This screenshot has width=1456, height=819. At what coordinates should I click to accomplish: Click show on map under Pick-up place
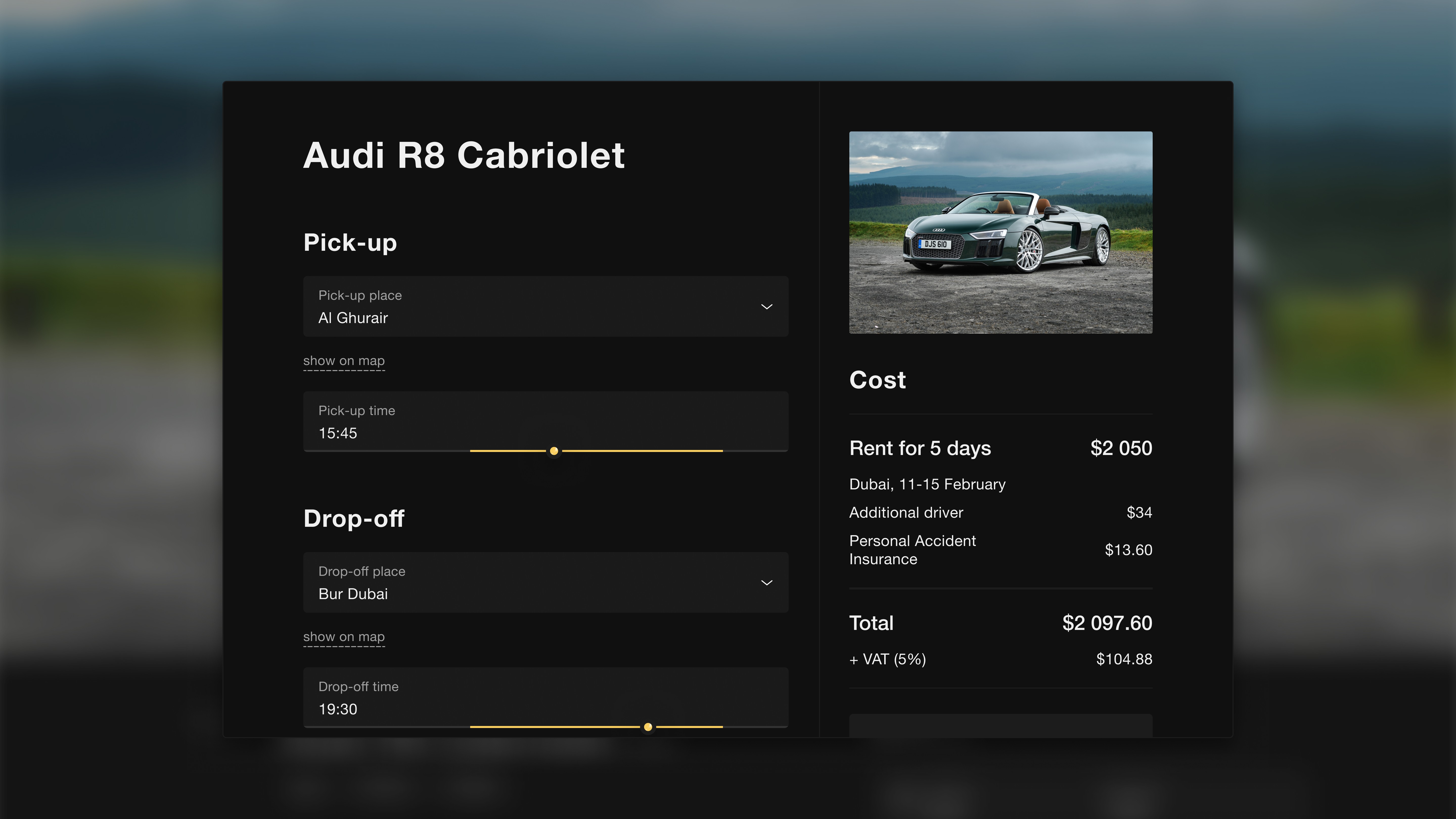[x=344, y=361]
